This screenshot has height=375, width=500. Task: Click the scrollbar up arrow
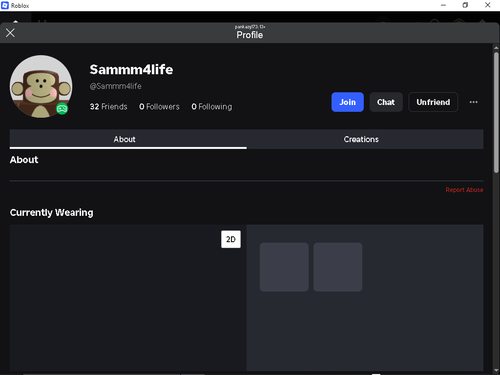pyautogui.click(x=496, y=48)
